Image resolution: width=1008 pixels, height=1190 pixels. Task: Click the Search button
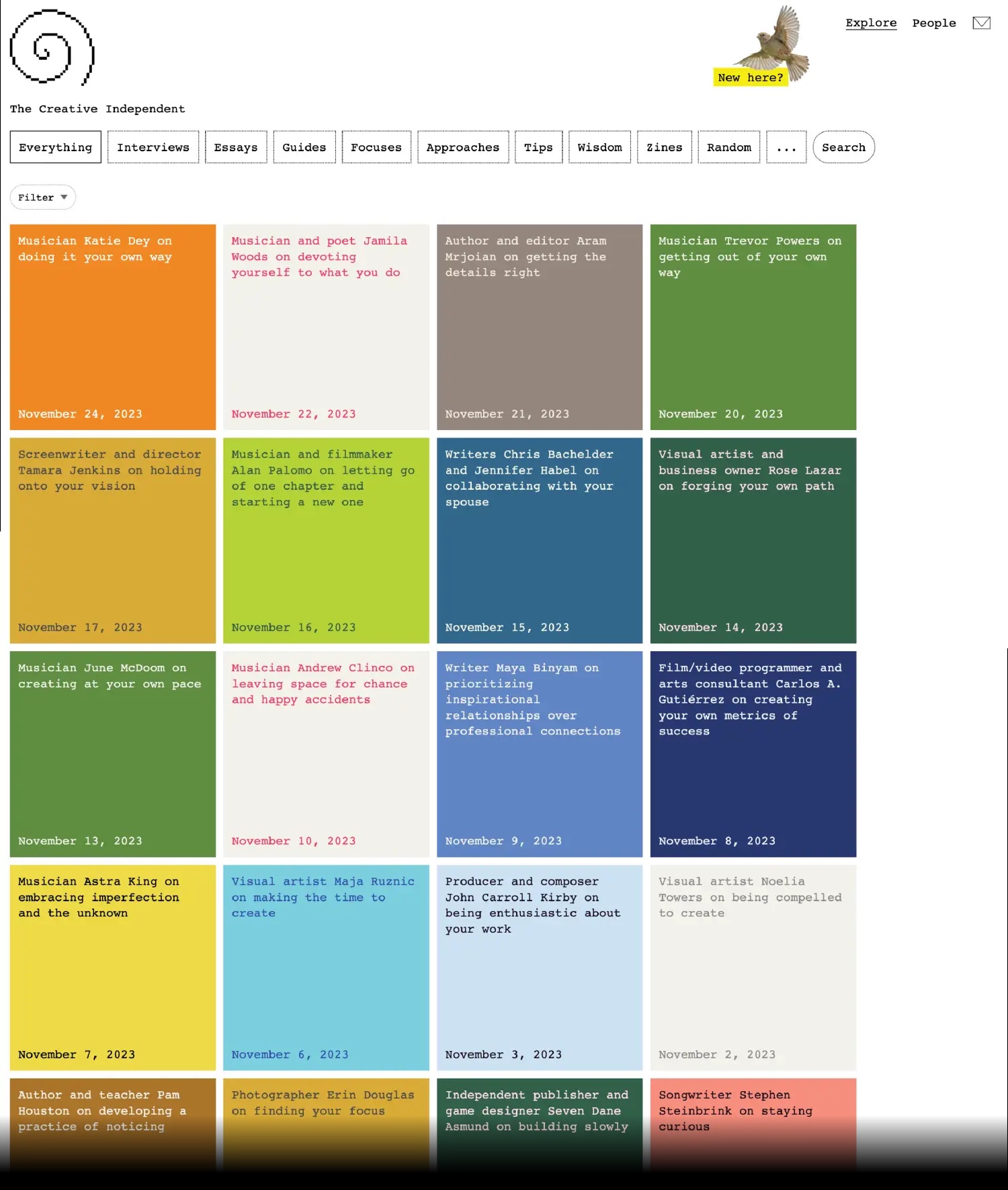tap(843, 148)
